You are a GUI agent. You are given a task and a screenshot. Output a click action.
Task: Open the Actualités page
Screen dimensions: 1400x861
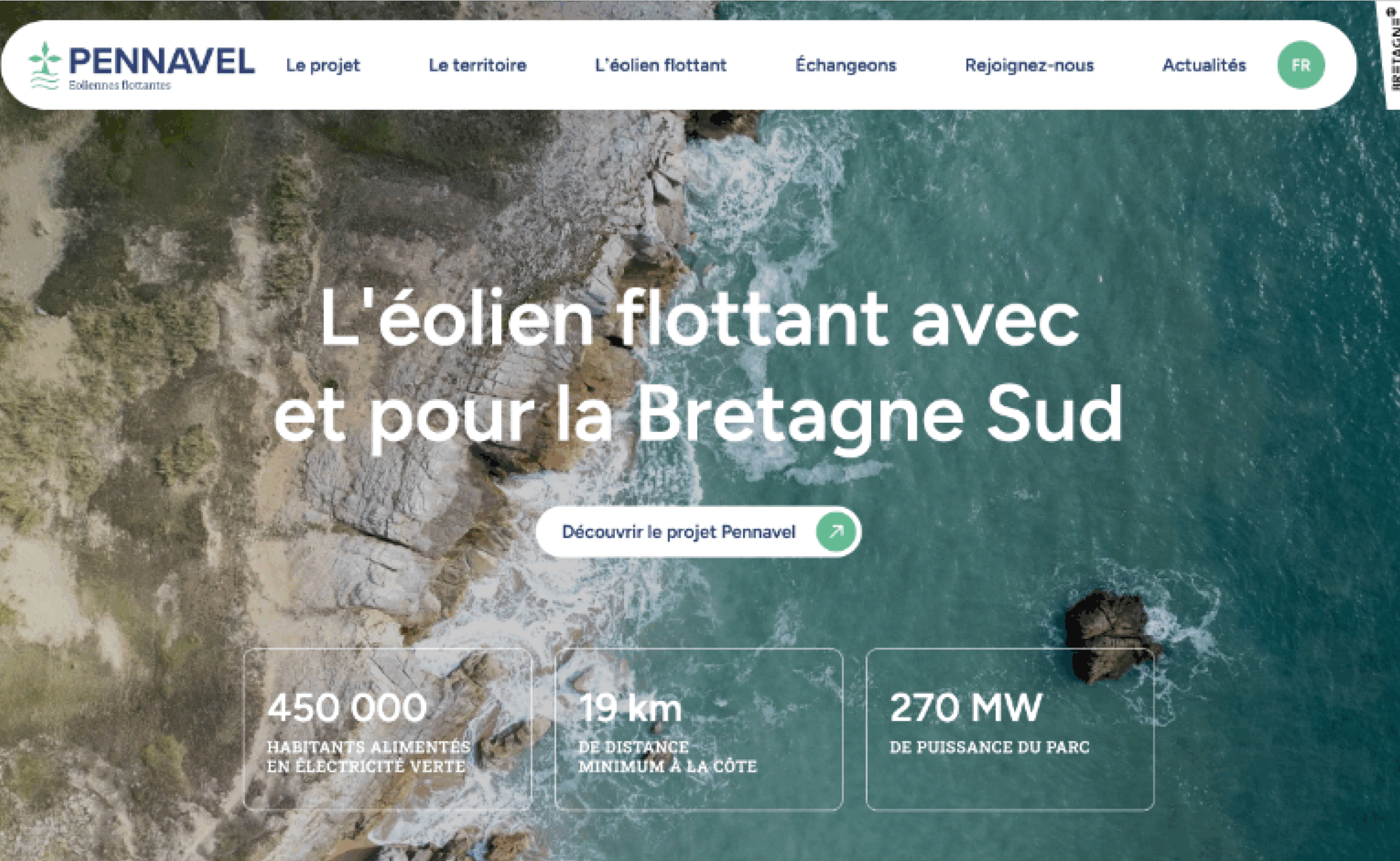1204,65
